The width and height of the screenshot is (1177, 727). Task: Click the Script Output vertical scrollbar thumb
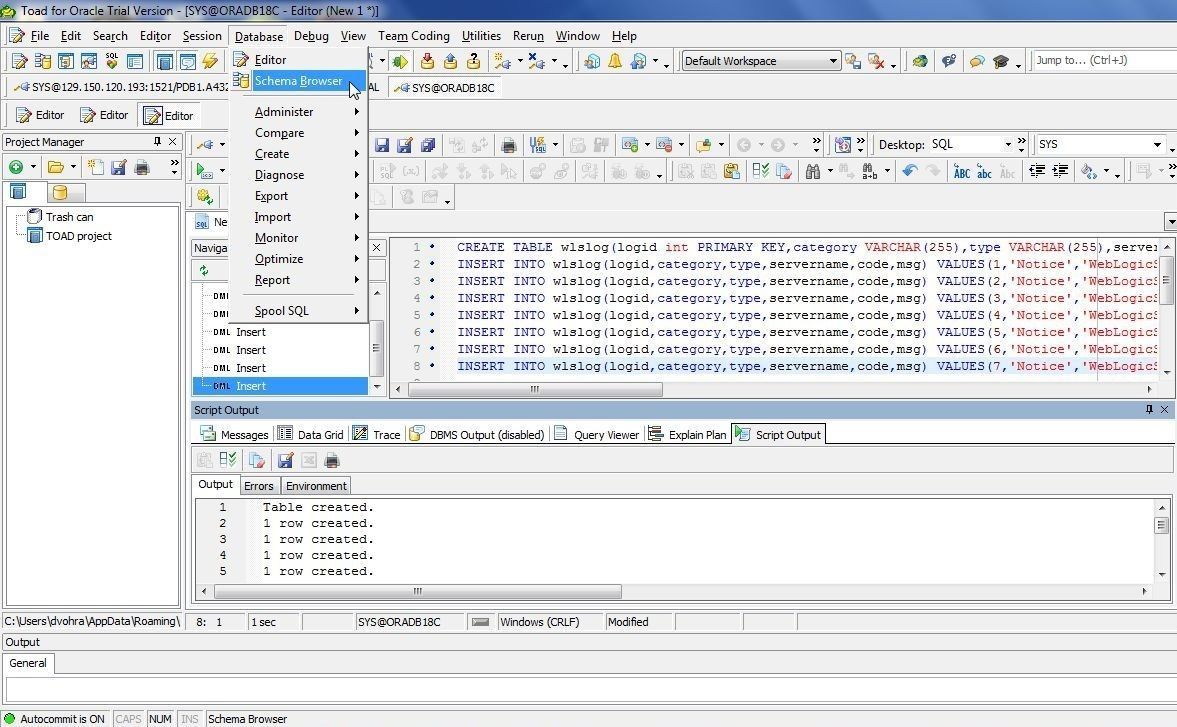coord(1162,525)
